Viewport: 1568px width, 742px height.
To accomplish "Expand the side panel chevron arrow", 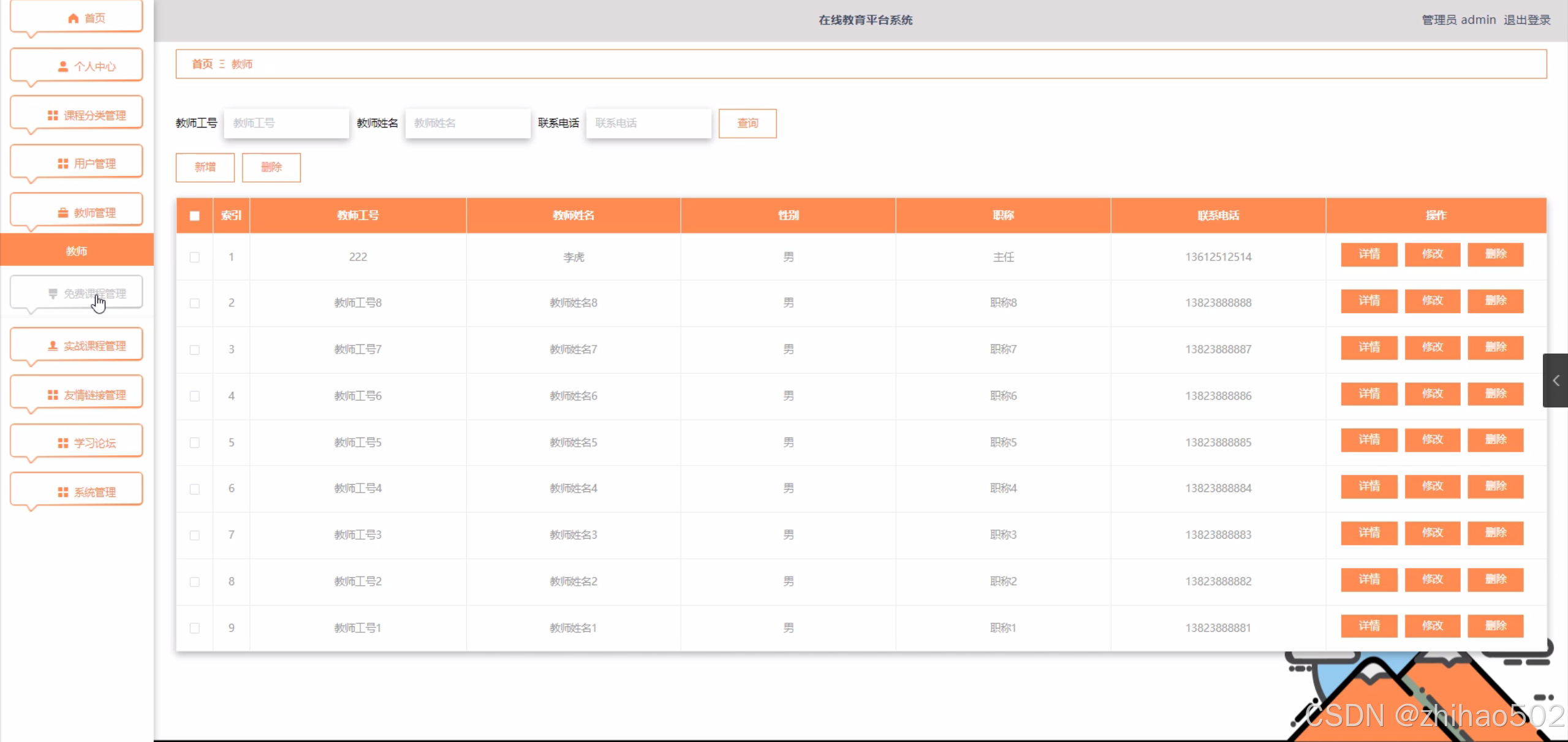I will pos(1555,380).
